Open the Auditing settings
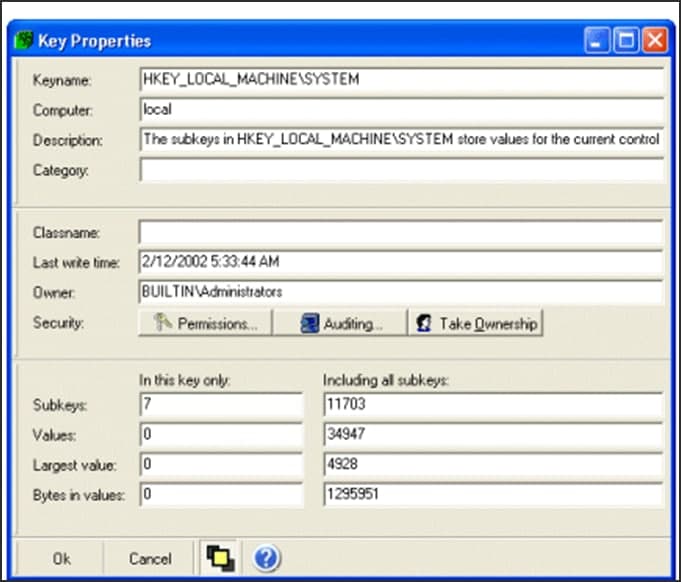Viewport: 681px width, 582px height. (x=340, y=324)
